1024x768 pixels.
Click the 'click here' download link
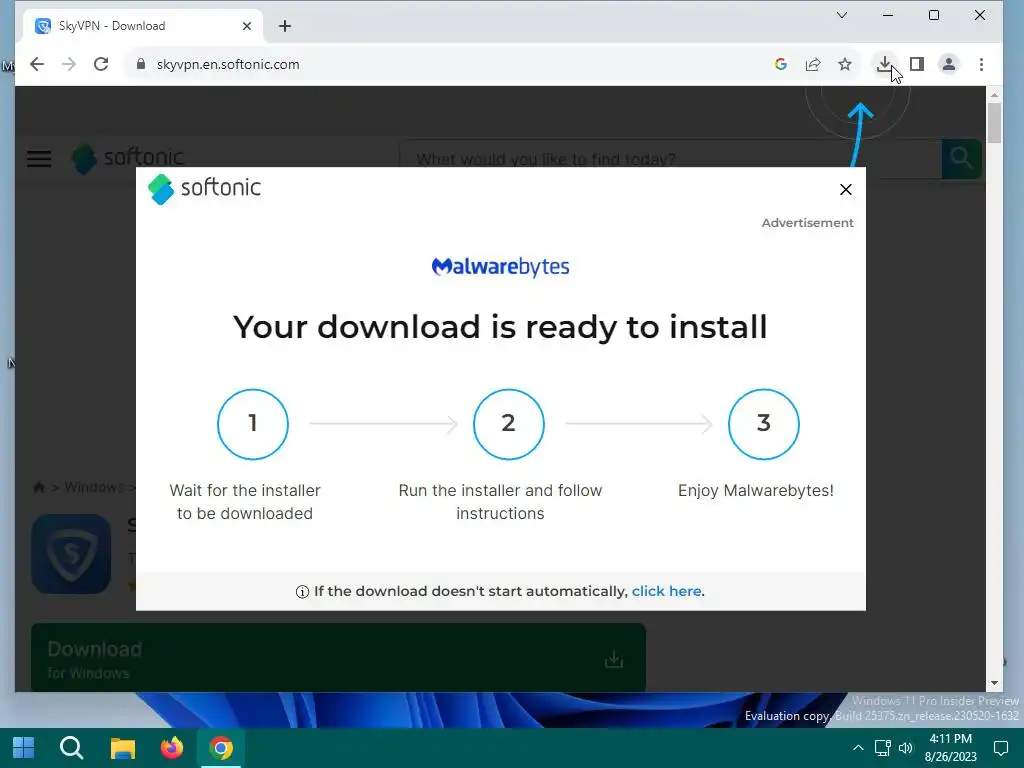click(666, 591)
